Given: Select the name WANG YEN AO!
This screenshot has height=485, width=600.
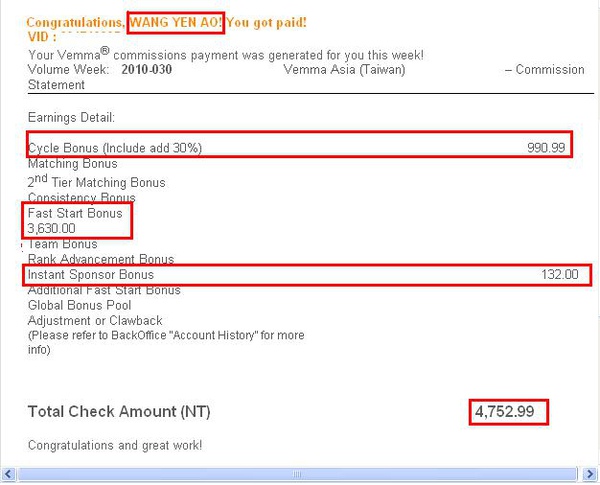Looking at the screenshot, I should point(176,23).
